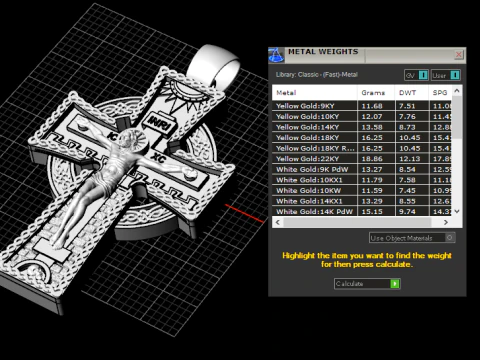Viewport: 480px width, 360px height.
Task: Sort by the DWT column header
Action: coord(412,93)
